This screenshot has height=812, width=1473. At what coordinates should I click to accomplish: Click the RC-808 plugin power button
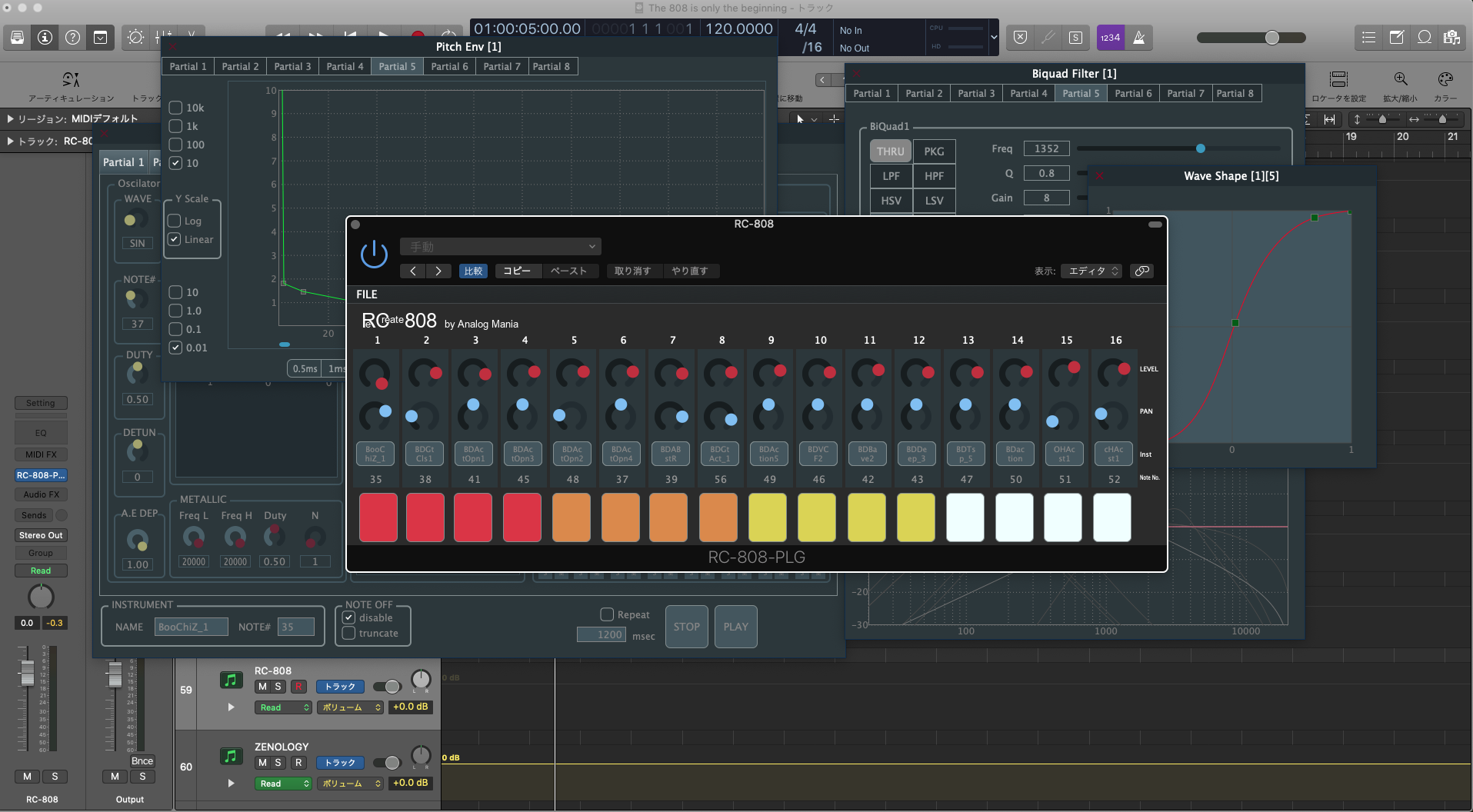(374, 254)
